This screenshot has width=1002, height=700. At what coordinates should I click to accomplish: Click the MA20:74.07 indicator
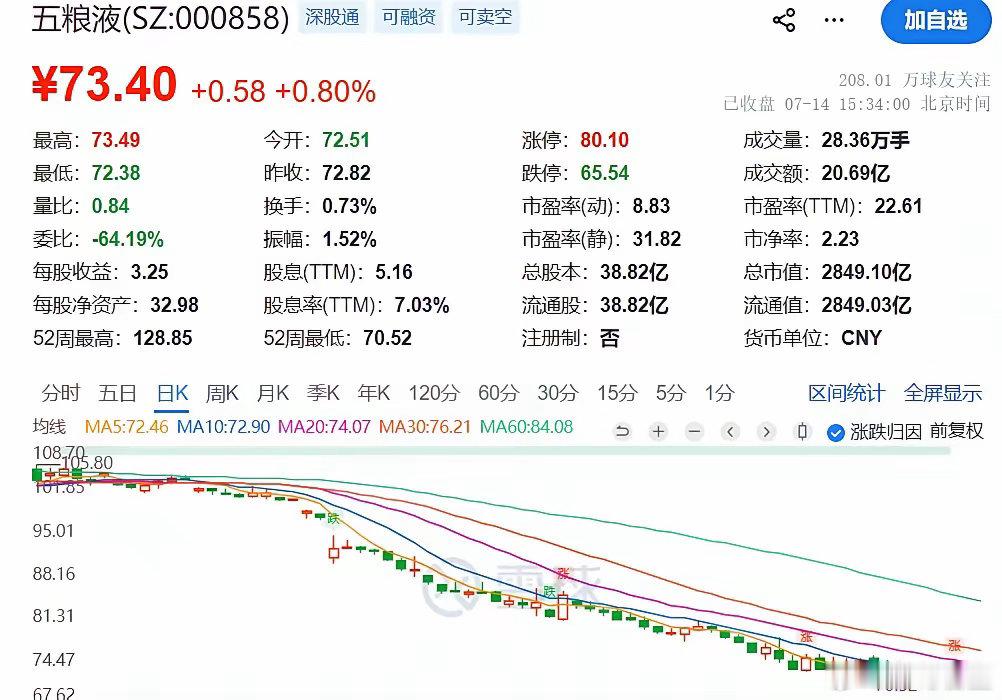tap(324, 426)
